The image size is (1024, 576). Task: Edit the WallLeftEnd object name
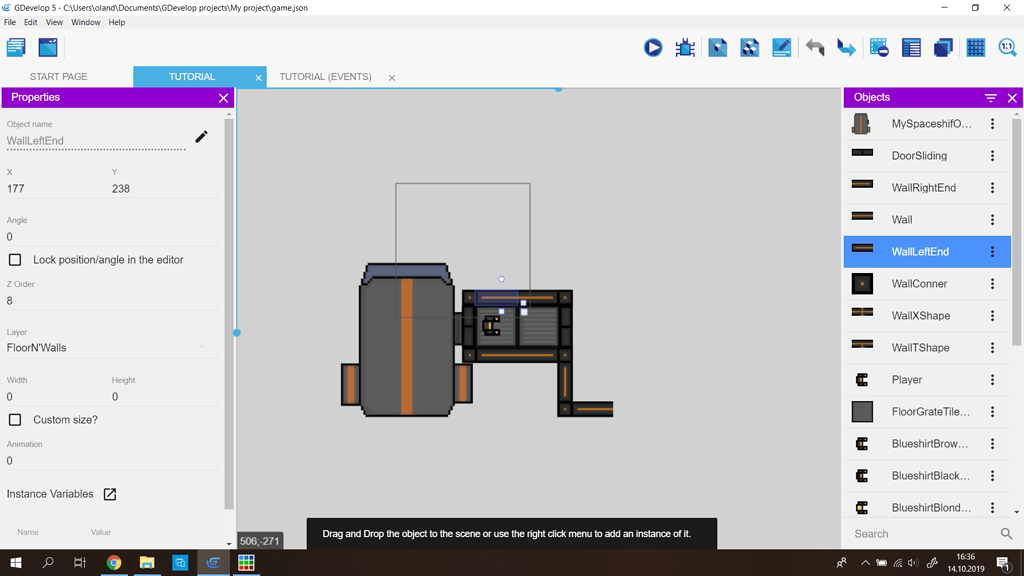(x=201, y=136)
